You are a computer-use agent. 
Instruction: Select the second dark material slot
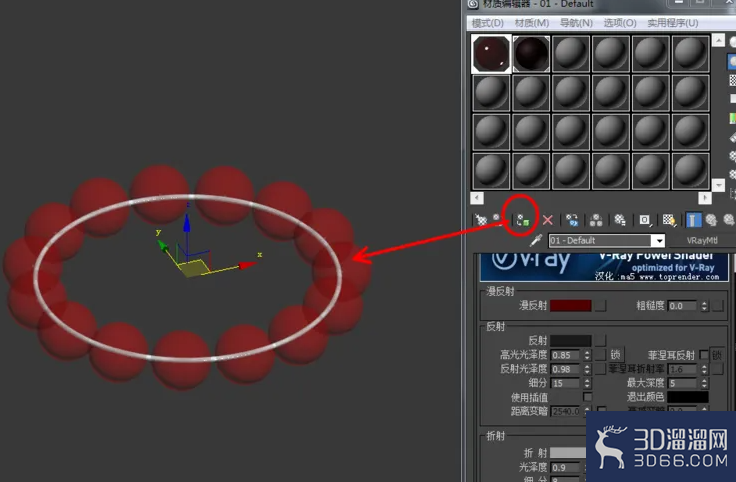pyautogui.click(x=531, y=54)
